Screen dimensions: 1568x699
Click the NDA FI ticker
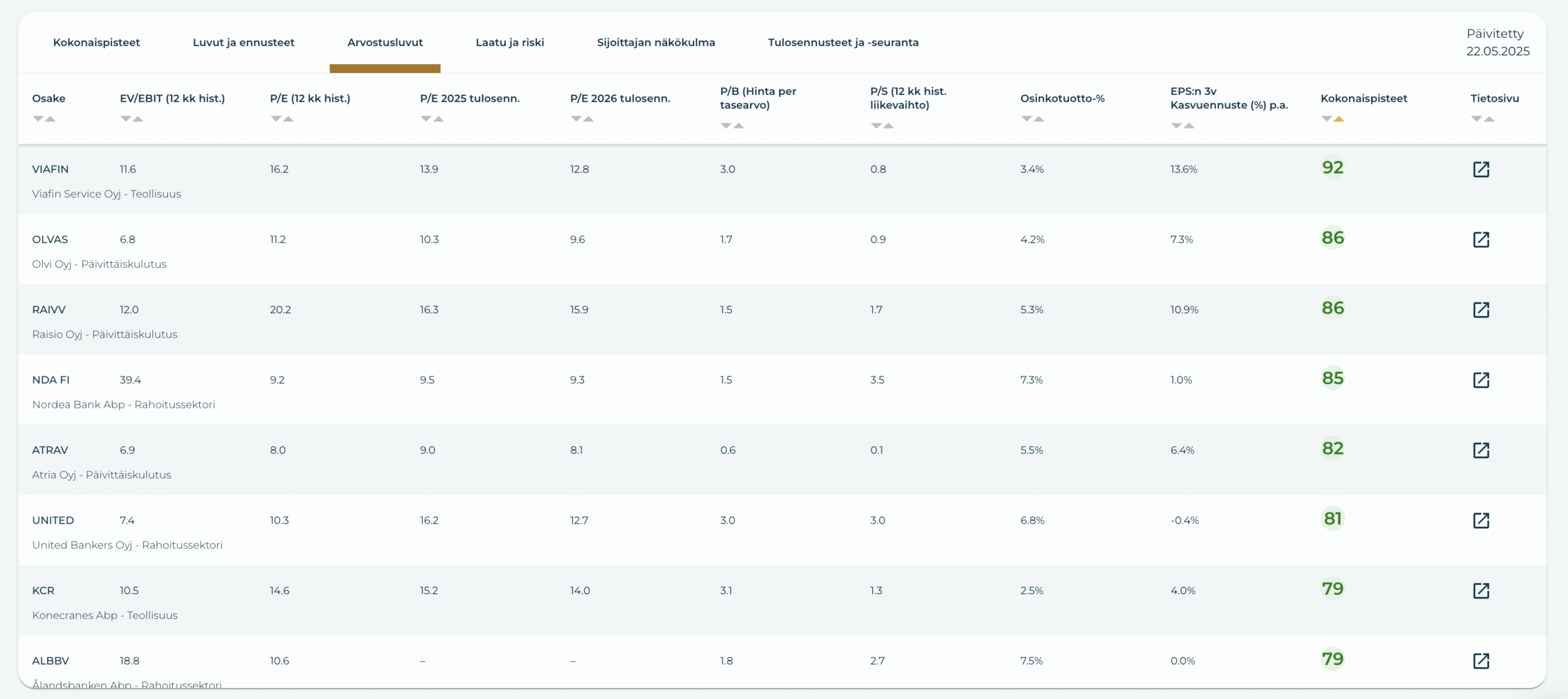pyautogui.click(x=50, y=380)
